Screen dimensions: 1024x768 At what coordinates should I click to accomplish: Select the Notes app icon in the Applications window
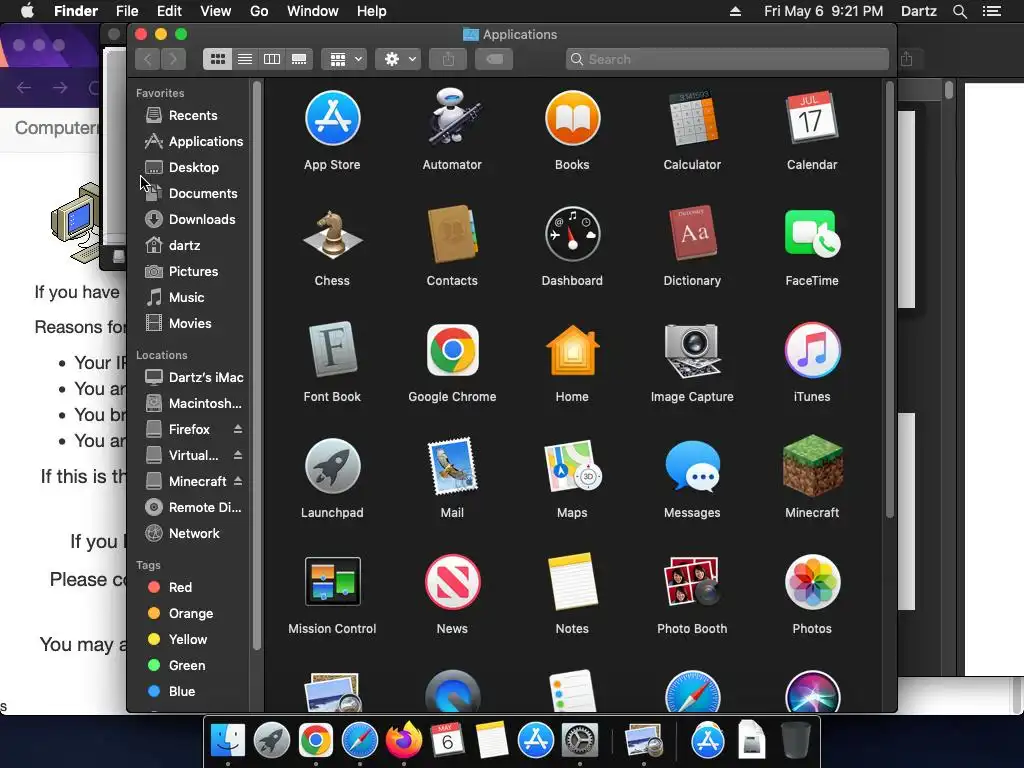(572, 582)
